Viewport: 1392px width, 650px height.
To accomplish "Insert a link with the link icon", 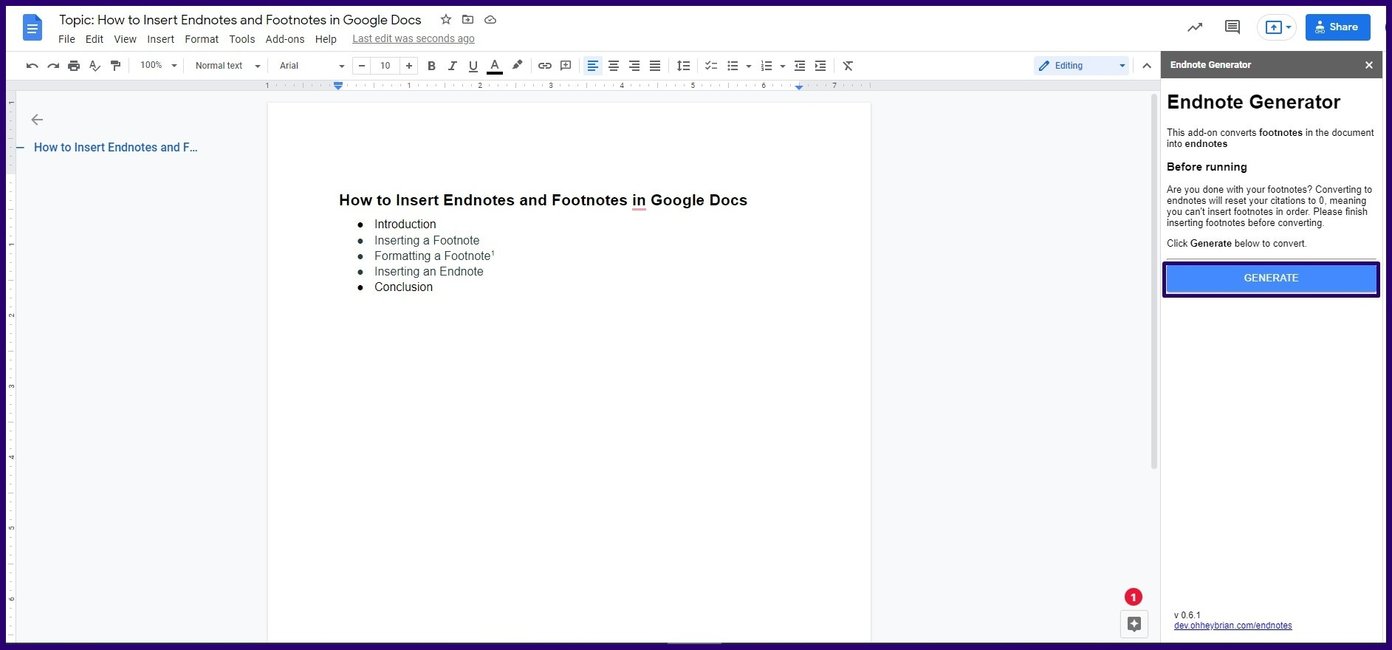I will point(545,66).
